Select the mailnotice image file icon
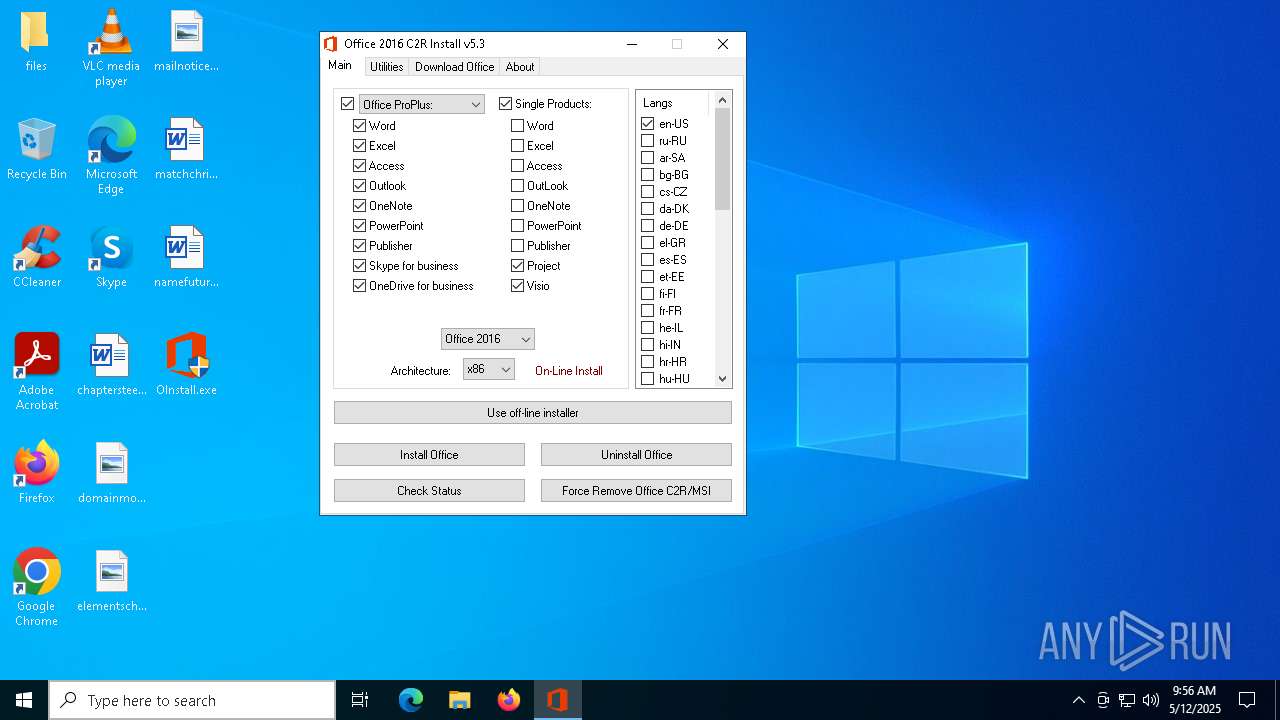1280x720 pixels. [186, 40]
